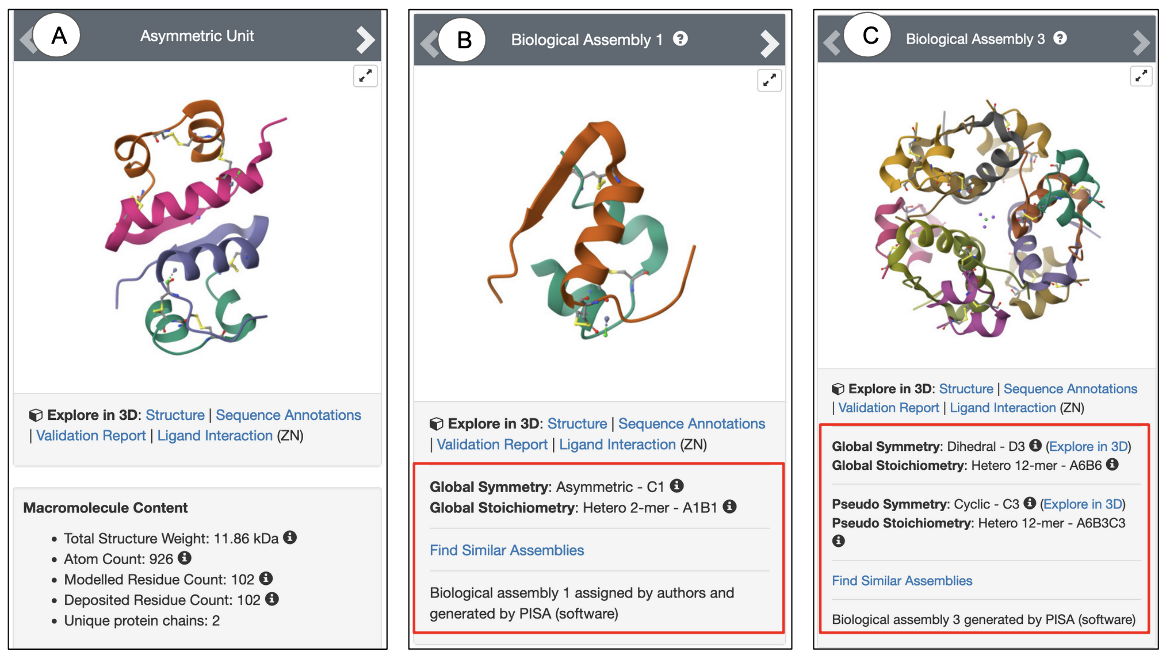1170x659 pixels.
Task: Expand the Asymmetric Unit 3D viewer fullscreen
Action: coord(365,76)
